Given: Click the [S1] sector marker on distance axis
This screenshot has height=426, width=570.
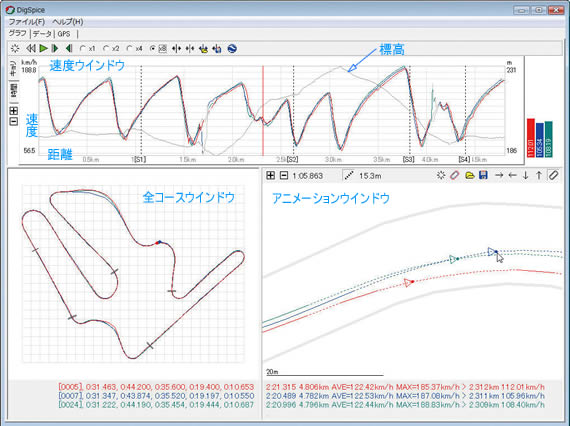Looking at the screenshot, I should click(x=139, y=159).
